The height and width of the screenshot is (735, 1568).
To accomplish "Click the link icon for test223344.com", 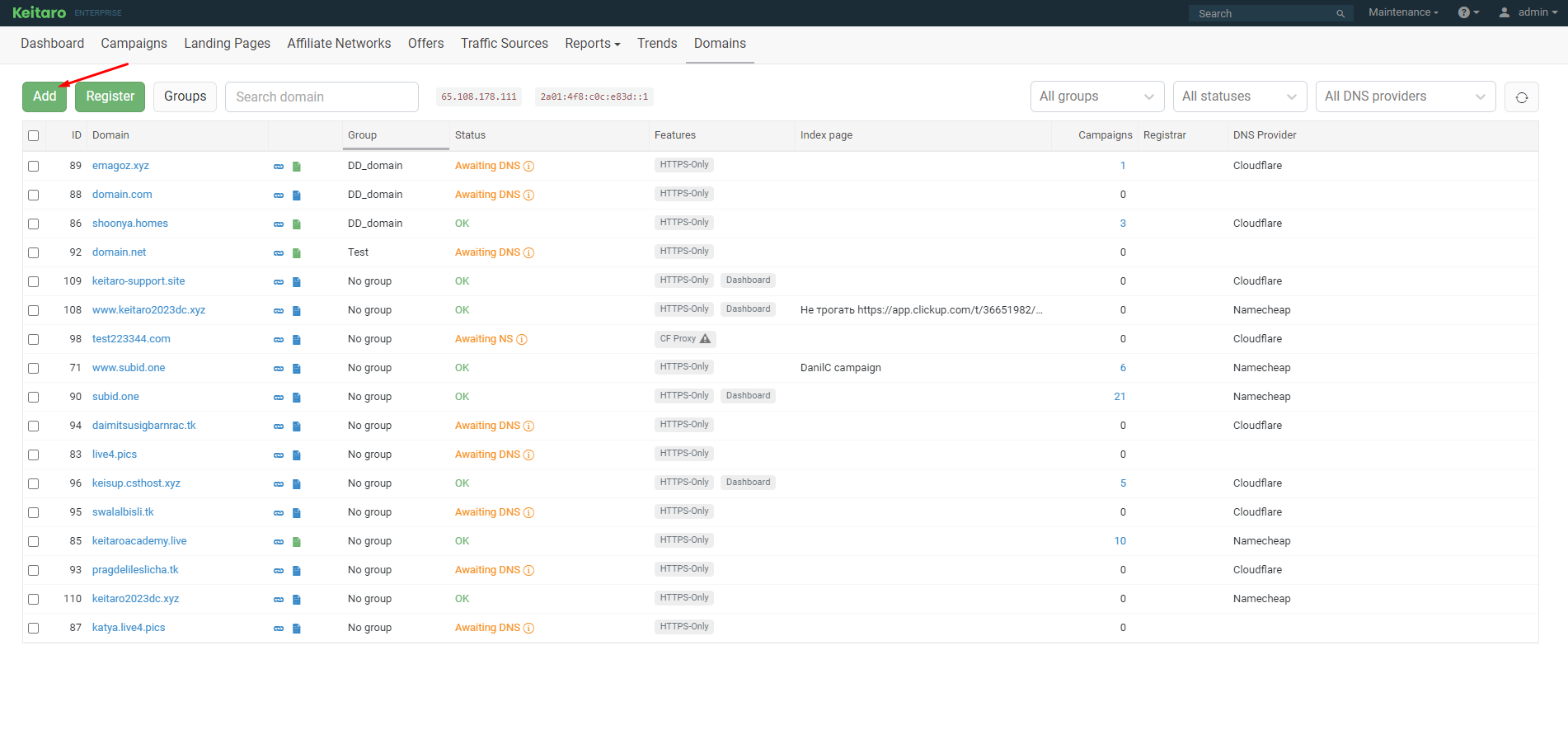I will tap(279, 340).
